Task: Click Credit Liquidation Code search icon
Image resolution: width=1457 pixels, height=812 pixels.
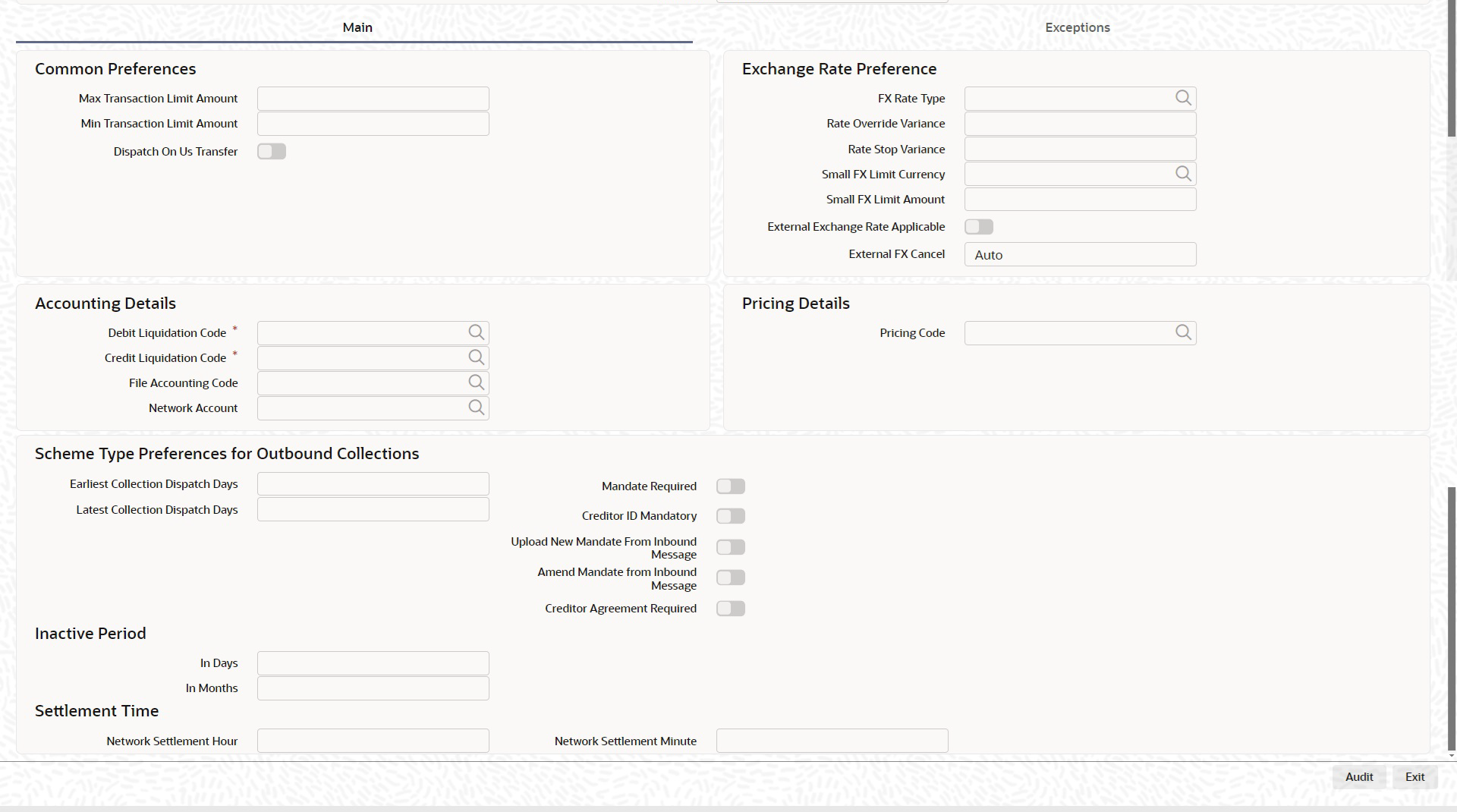Action: tap(476, 357)
